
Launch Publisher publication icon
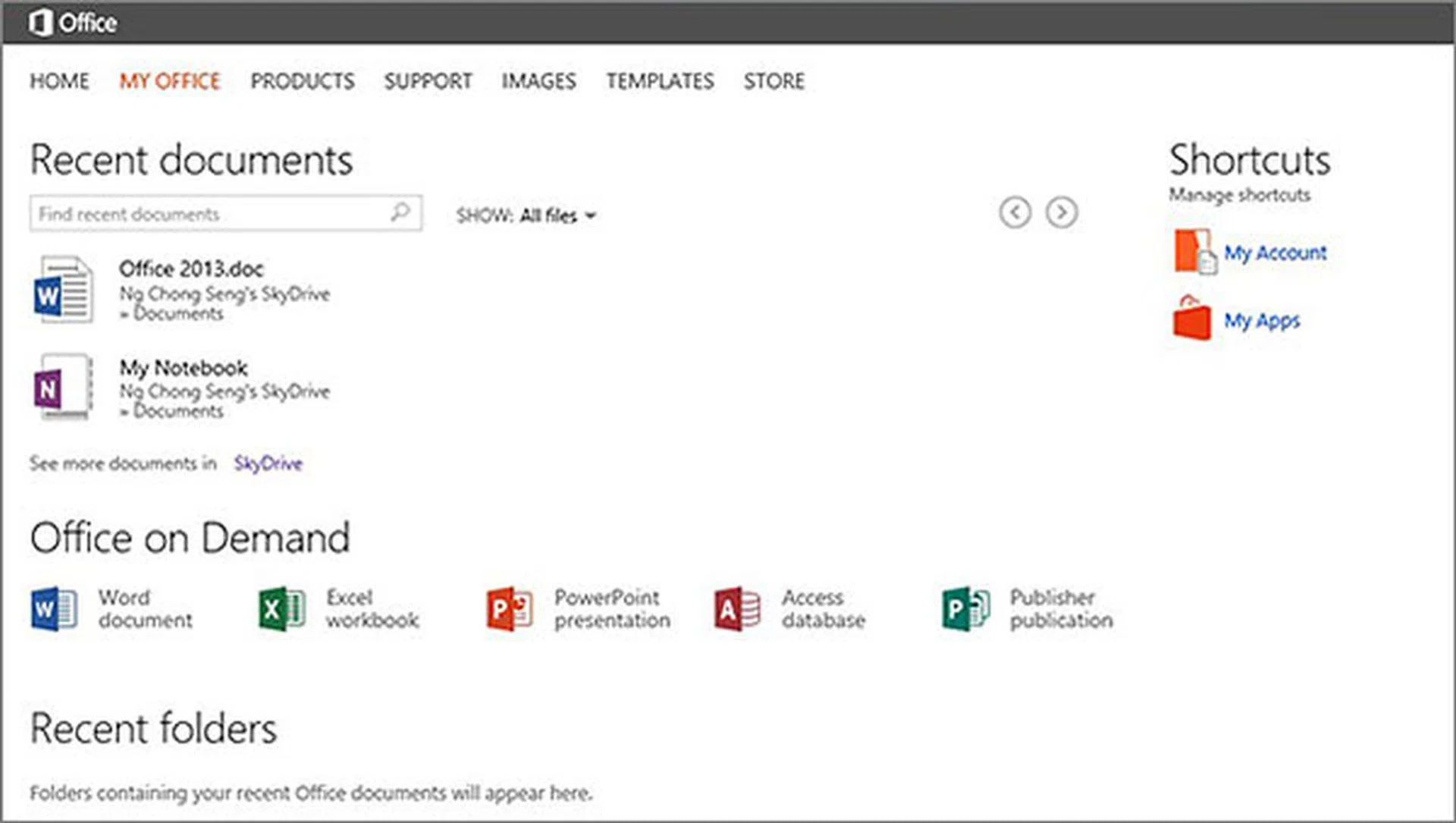tap(965, 608)
